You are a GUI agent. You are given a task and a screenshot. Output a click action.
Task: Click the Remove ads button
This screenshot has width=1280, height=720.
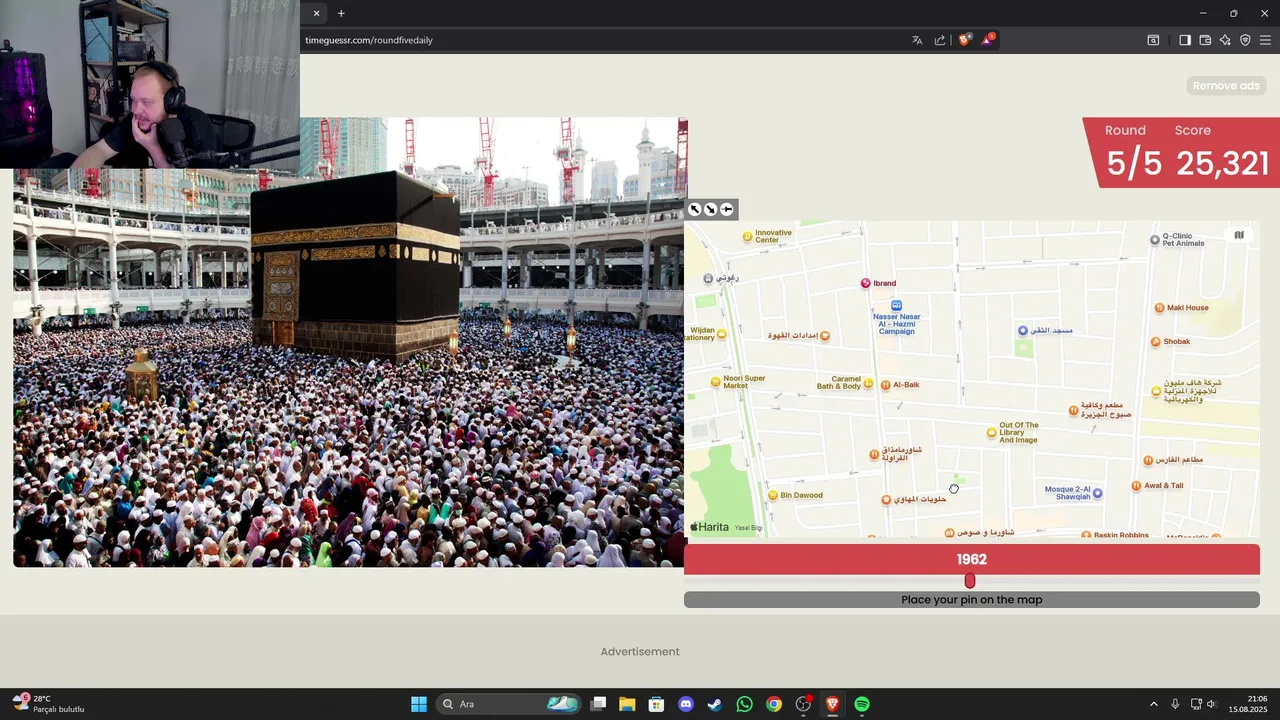(1226, 86)
